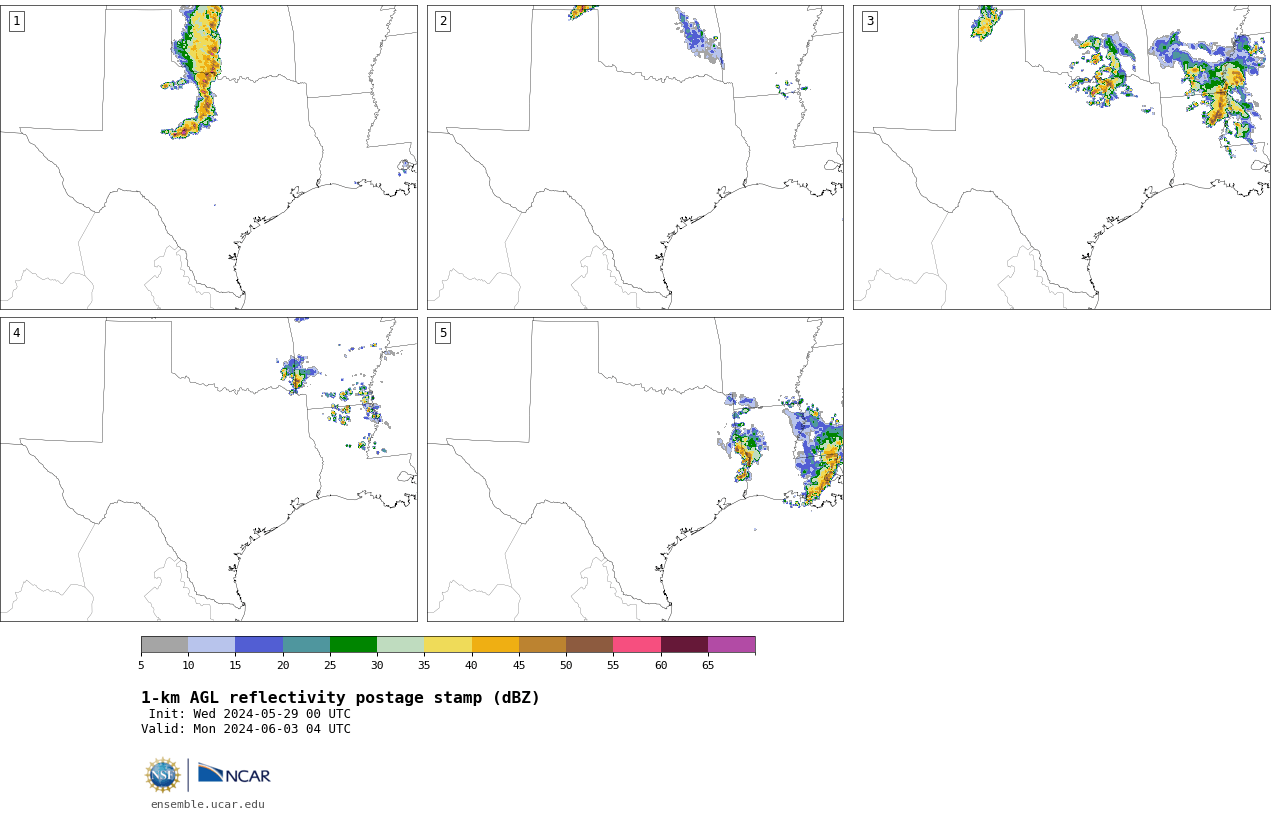Click the purple above-65 dBZ colorbar swatch
The height and width of the screenshot is (815, 1280).
point(731,644)
